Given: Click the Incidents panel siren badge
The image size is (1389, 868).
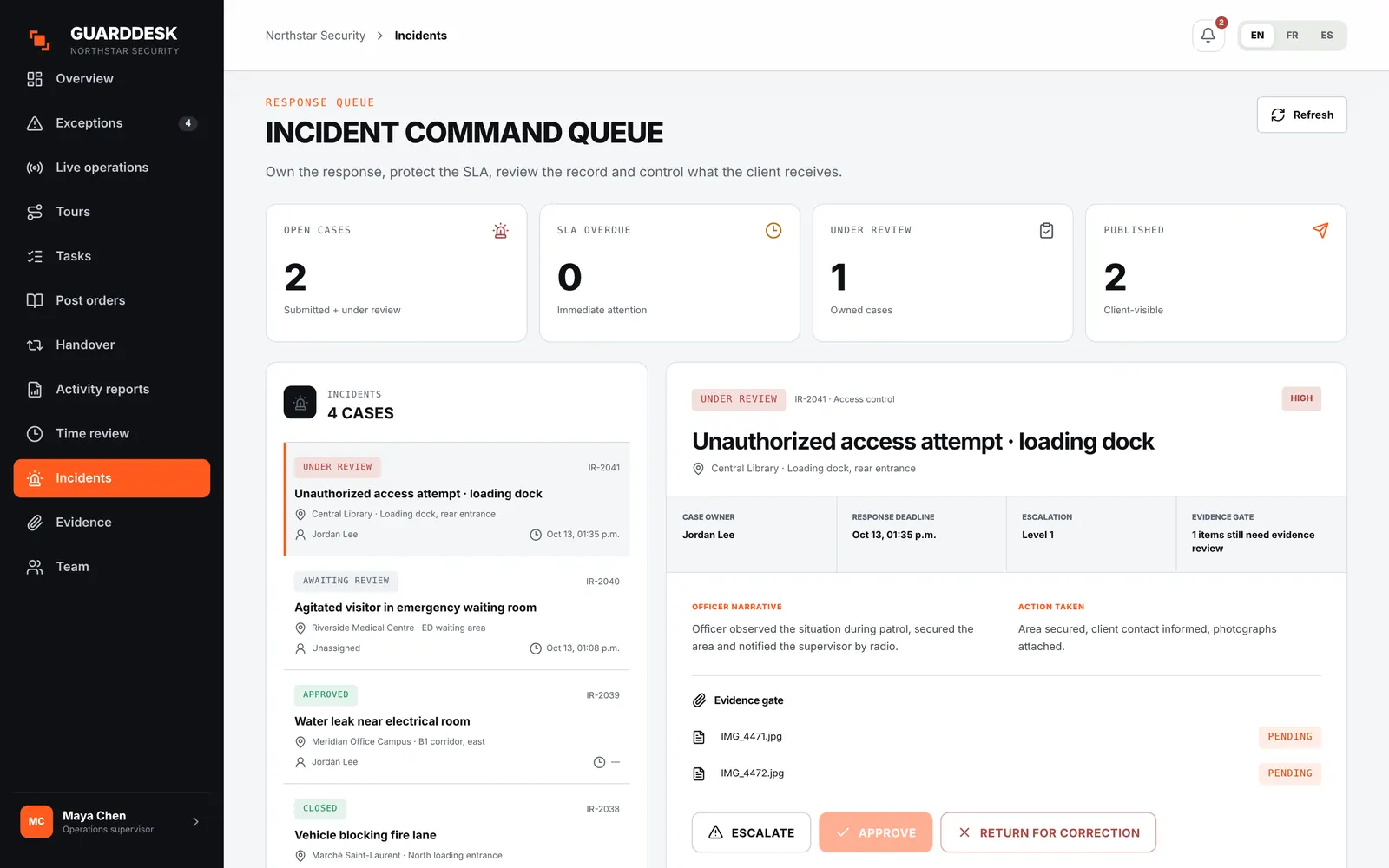Looking at the screenshot, I should point(300,403).
